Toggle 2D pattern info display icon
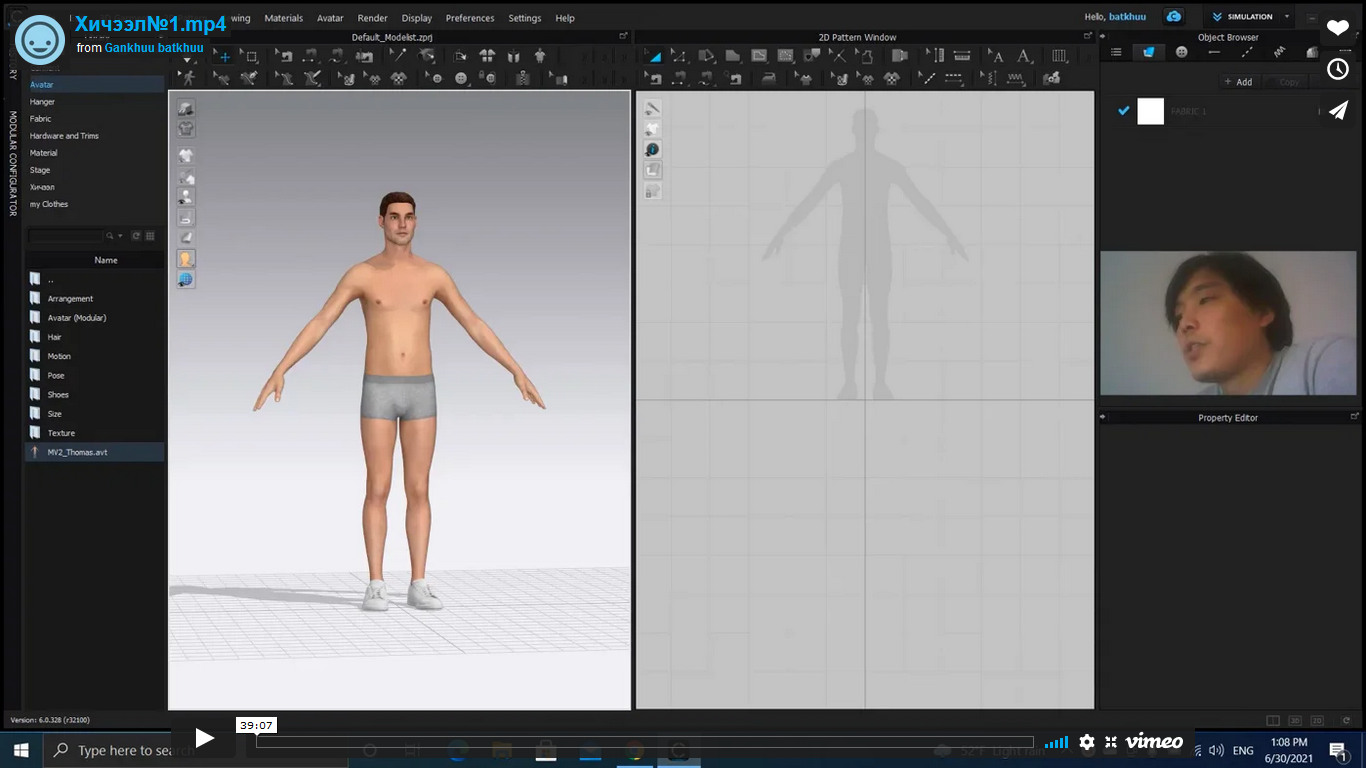 tap(652, 149)
